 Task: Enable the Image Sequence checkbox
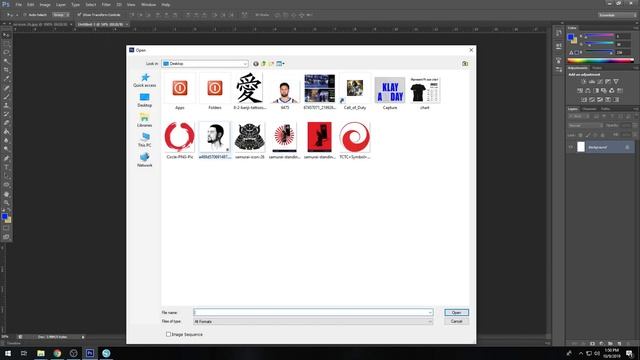[x=168, y=334]
